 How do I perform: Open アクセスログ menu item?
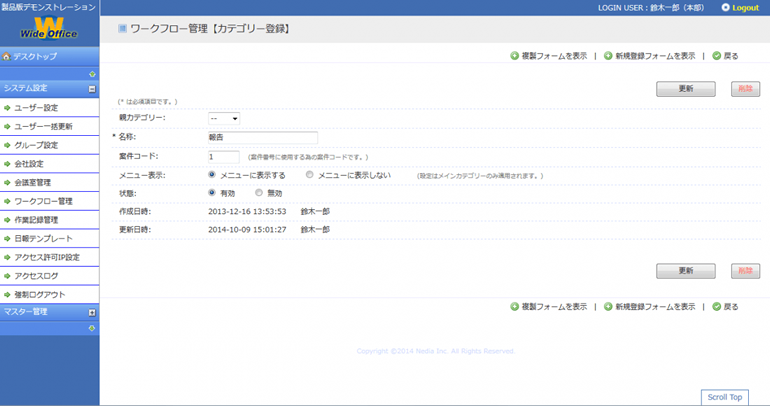49,275
